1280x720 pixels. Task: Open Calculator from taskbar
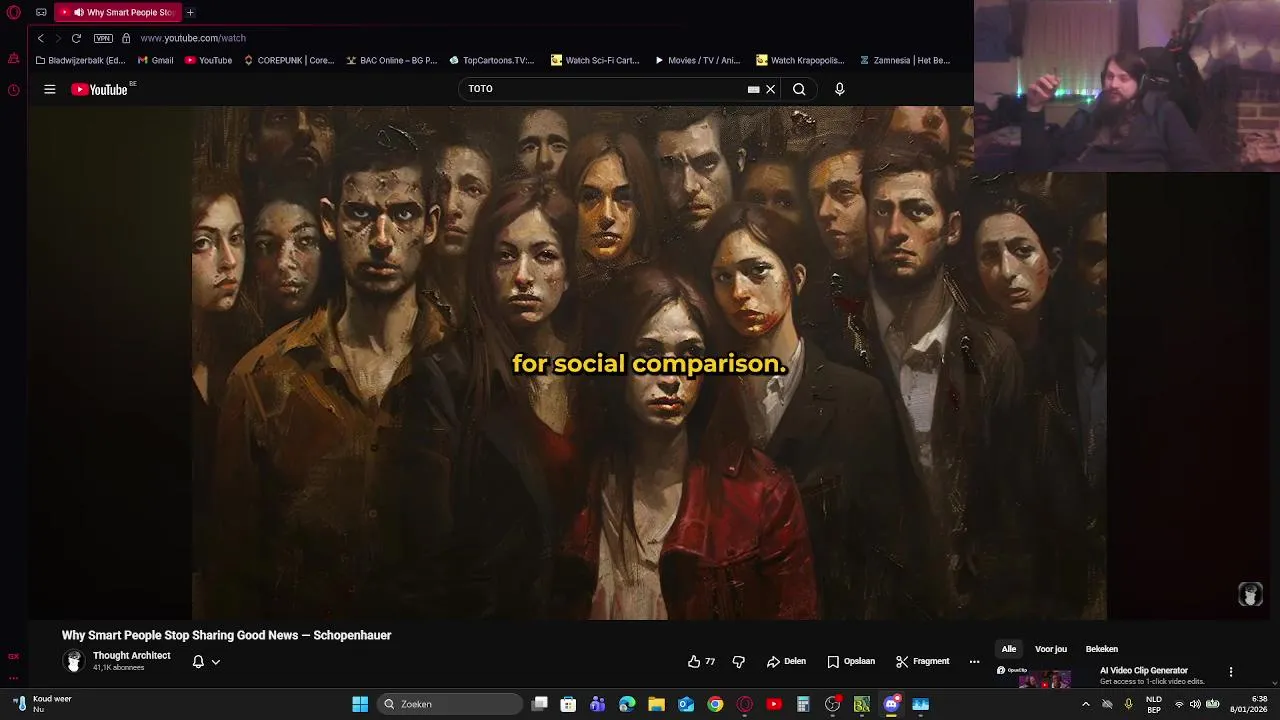pos(803,704)
